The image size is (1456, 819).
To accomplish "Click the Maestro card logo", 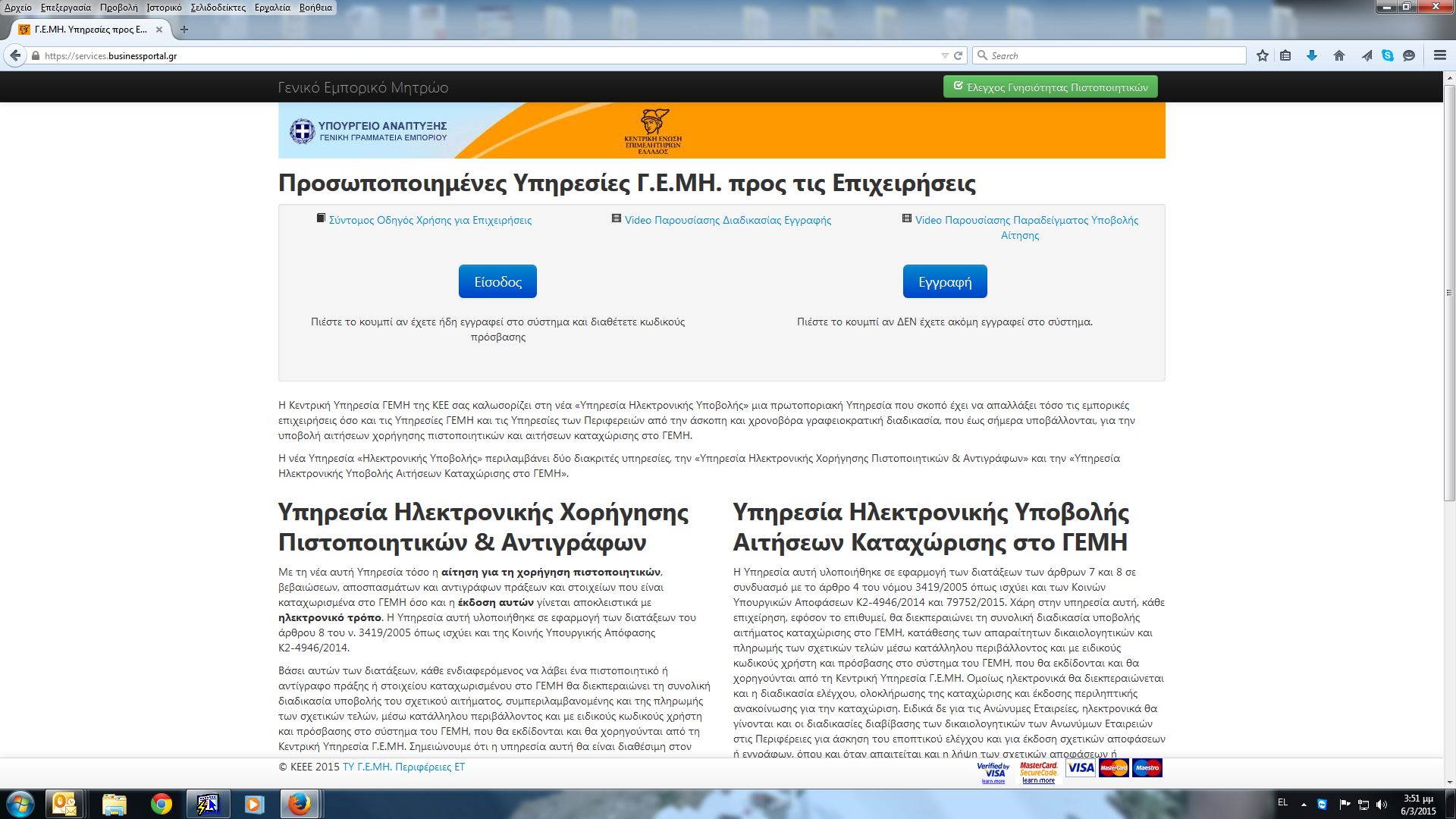I will tap(1147, 767).
